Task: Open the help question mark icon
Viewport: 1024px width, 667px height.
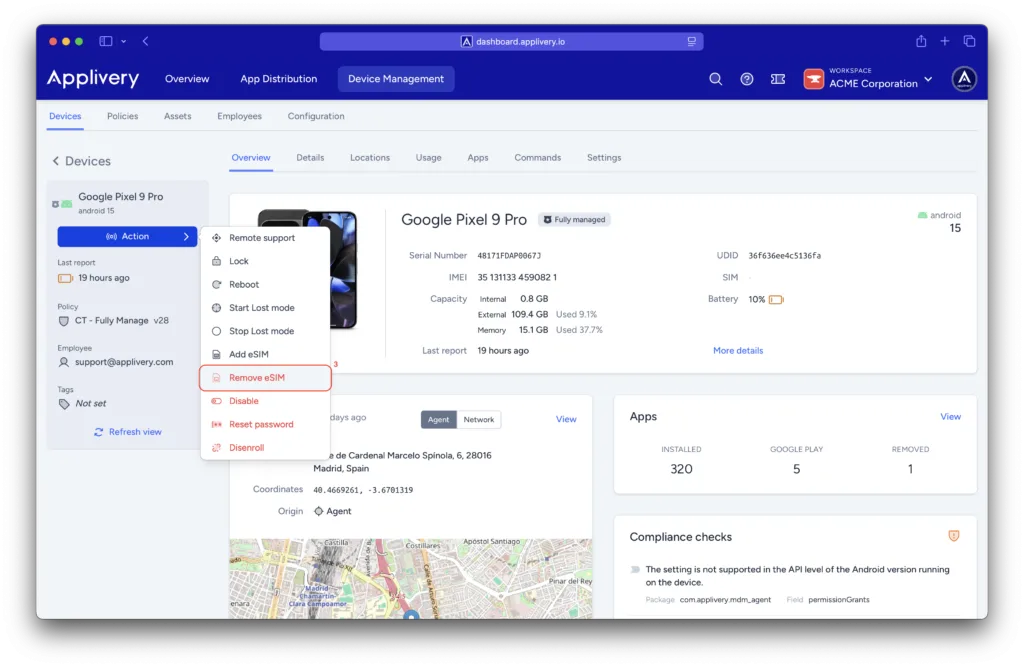Action: coord(746,79)
